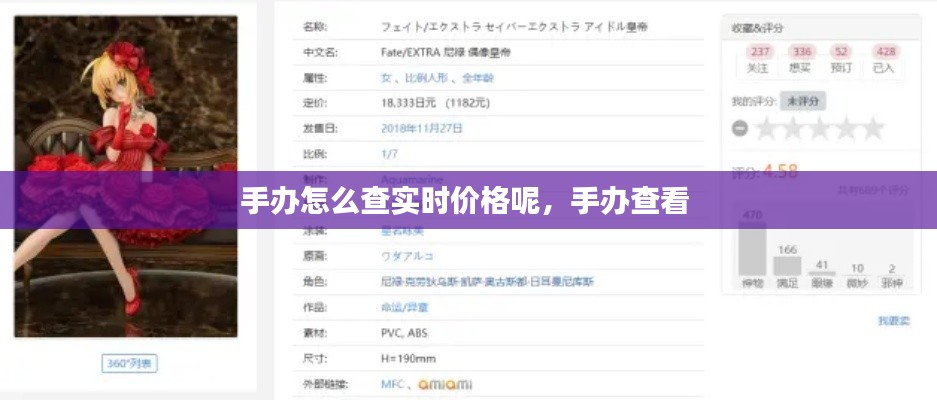Click the 神物 rating label
The height and width of the screenshot is (400, 937).
(752, 283)
